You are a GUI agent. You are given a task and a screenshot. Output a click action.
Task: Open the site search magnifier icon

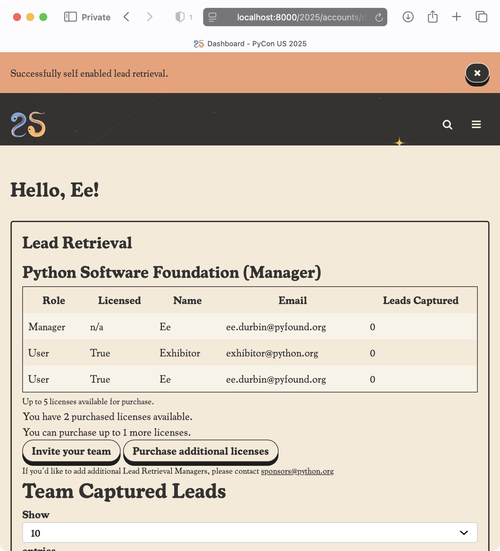click(447, 124)
